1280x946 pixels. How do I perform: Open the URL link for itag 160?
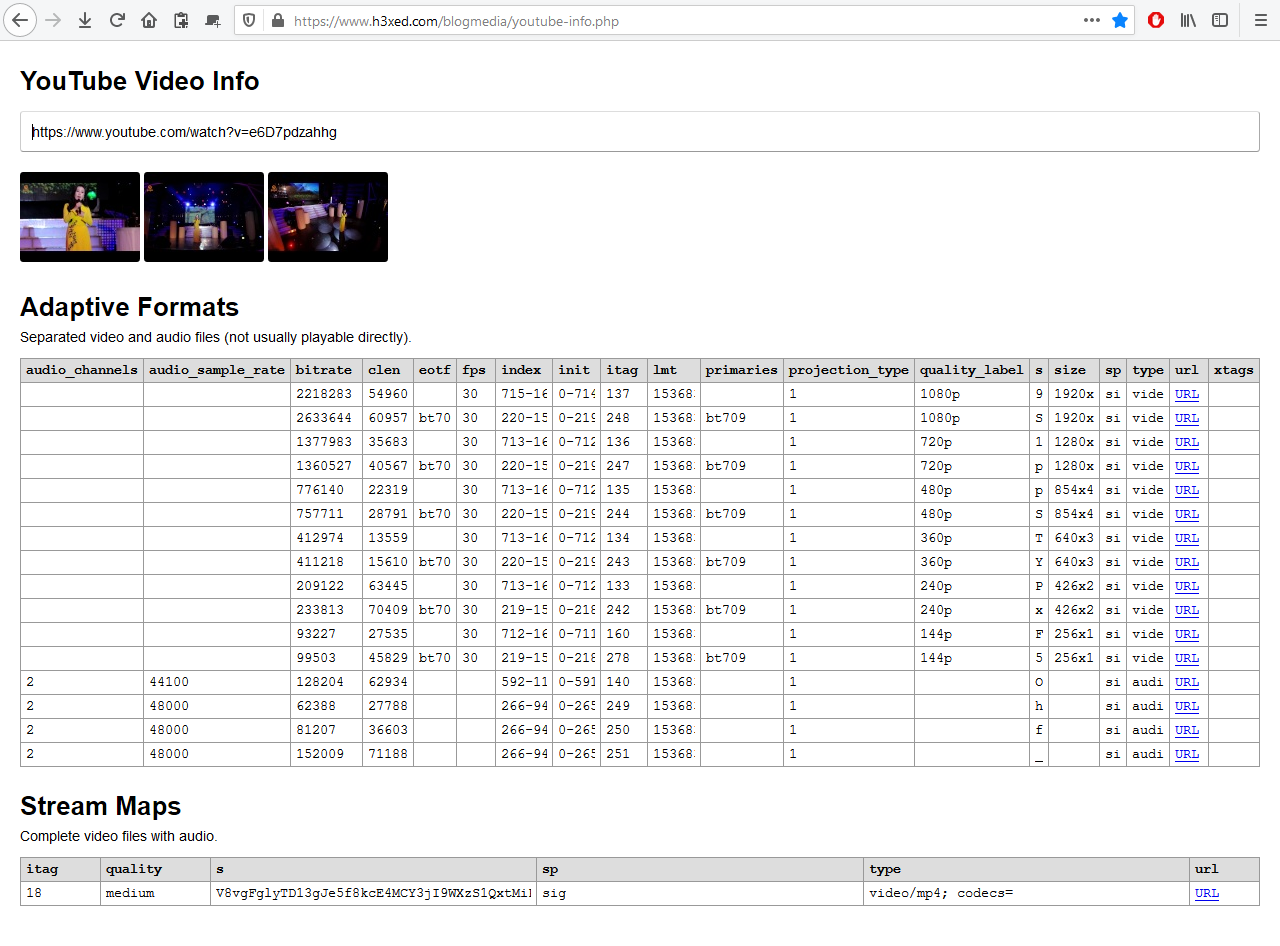[x=1187, y=634]
